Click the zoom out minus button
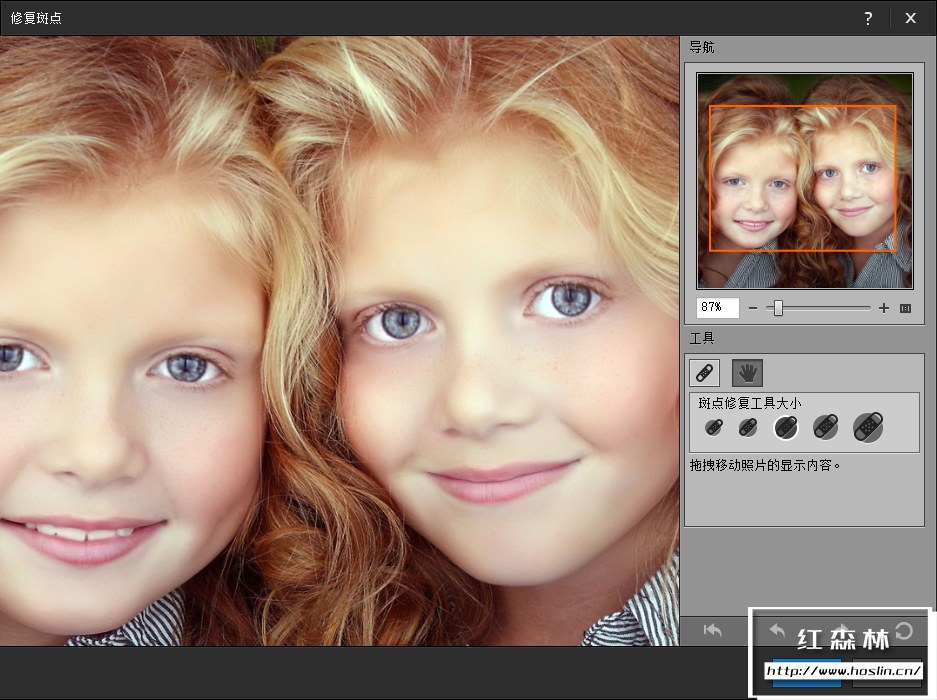The height and width of the screenshot is (700, 937). point(753,308)
